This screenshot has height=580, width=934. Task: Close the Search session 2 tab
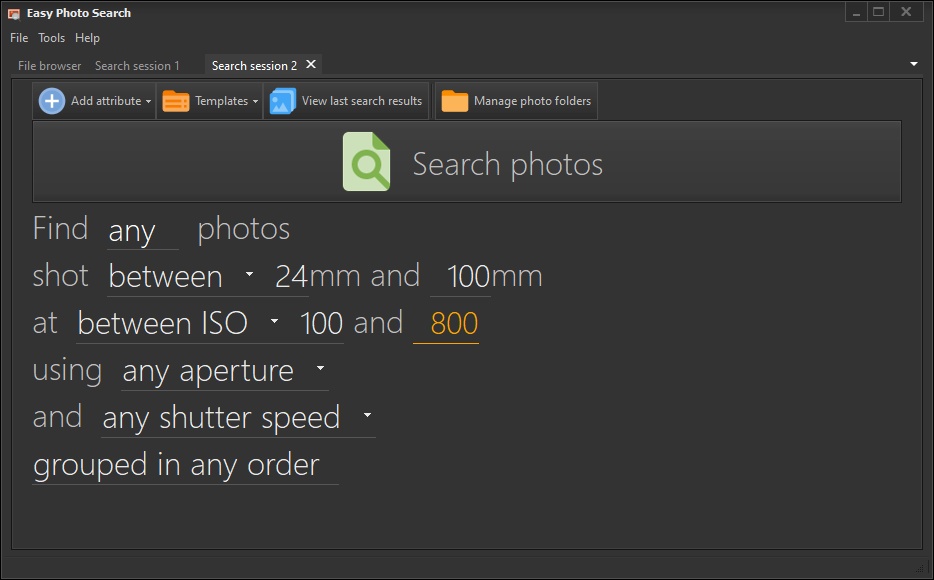click(x=310, y=63)
